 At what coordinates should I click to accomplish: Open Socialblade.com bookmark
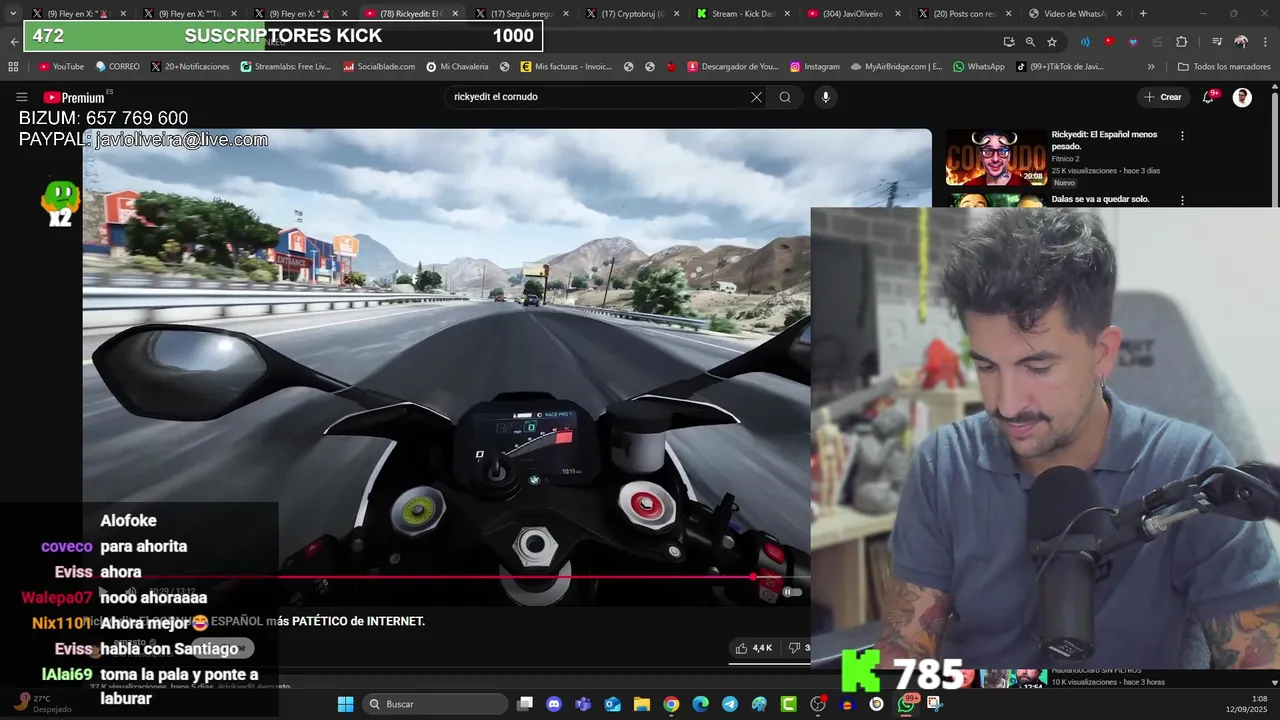tap(379, 67)
